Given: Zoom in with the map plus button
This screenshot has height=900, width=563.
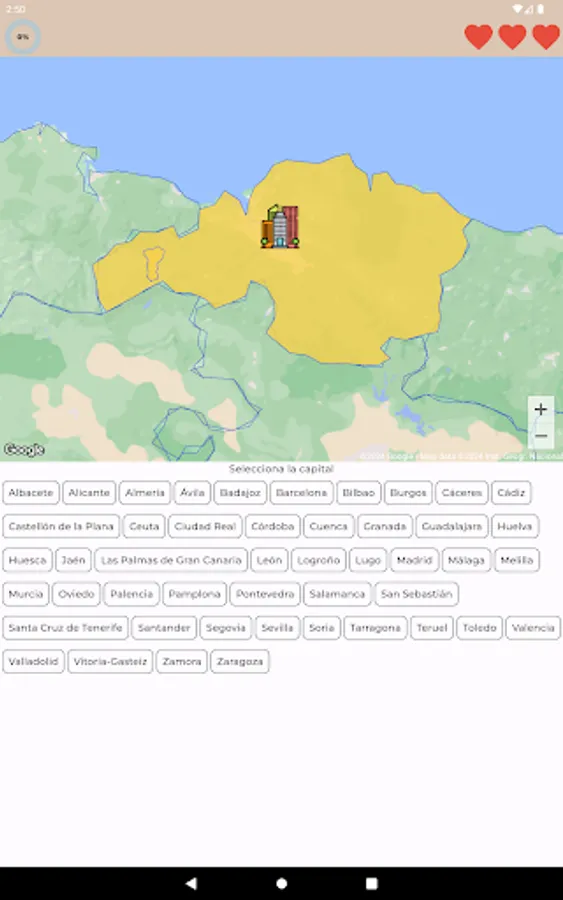Looking at the screenshot, I should click(x=541, y=409).
